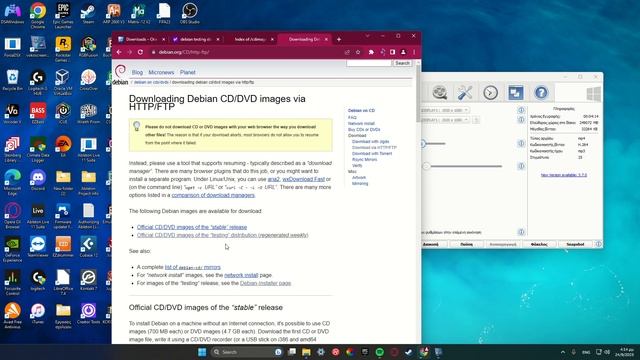Click lower long slider in recorder window

click(462, 166)
